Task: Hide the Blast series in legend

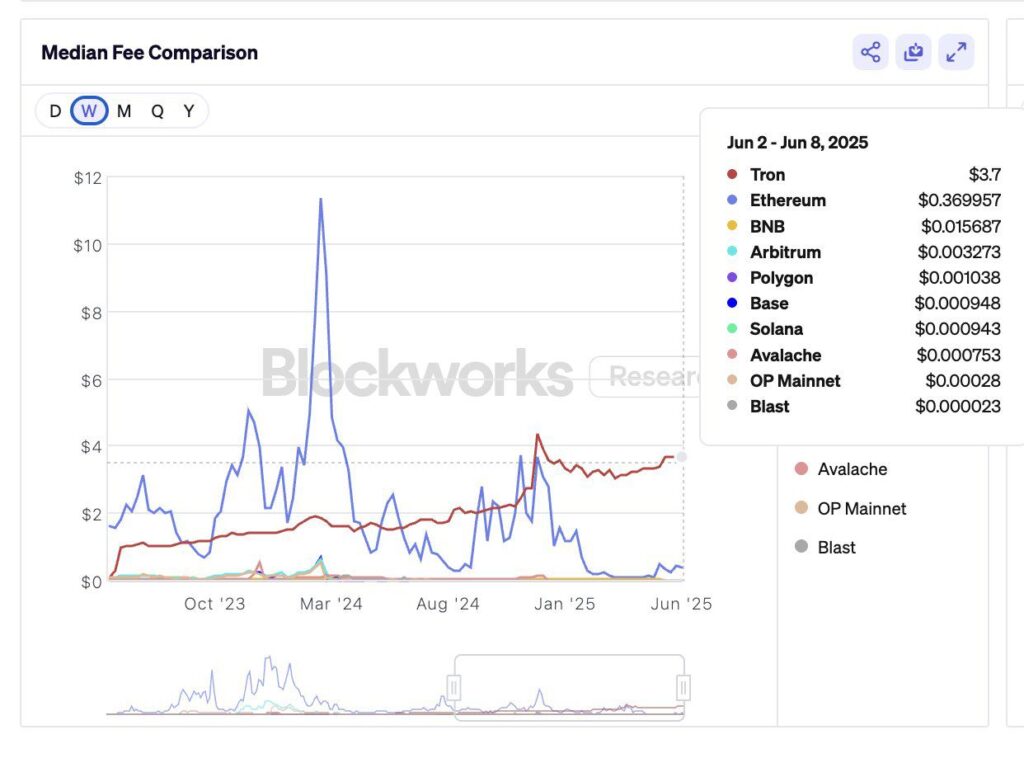Action: pos(836,547)
